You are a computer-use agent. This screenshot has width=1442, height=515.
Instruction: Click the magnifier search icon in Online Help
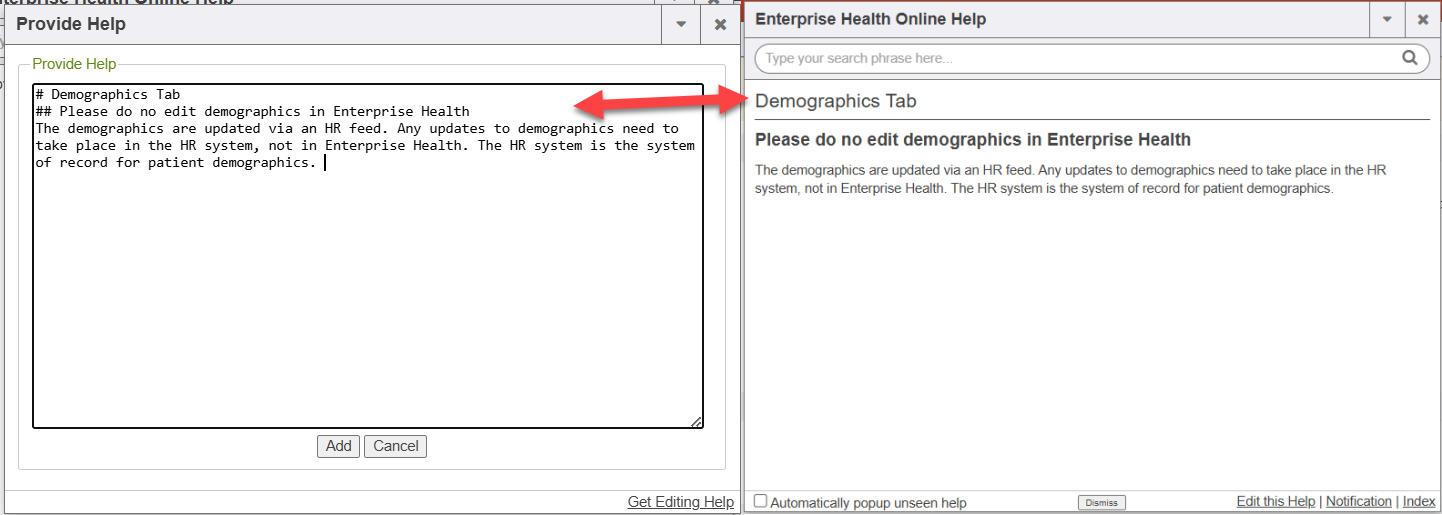tap(1409, 58)
